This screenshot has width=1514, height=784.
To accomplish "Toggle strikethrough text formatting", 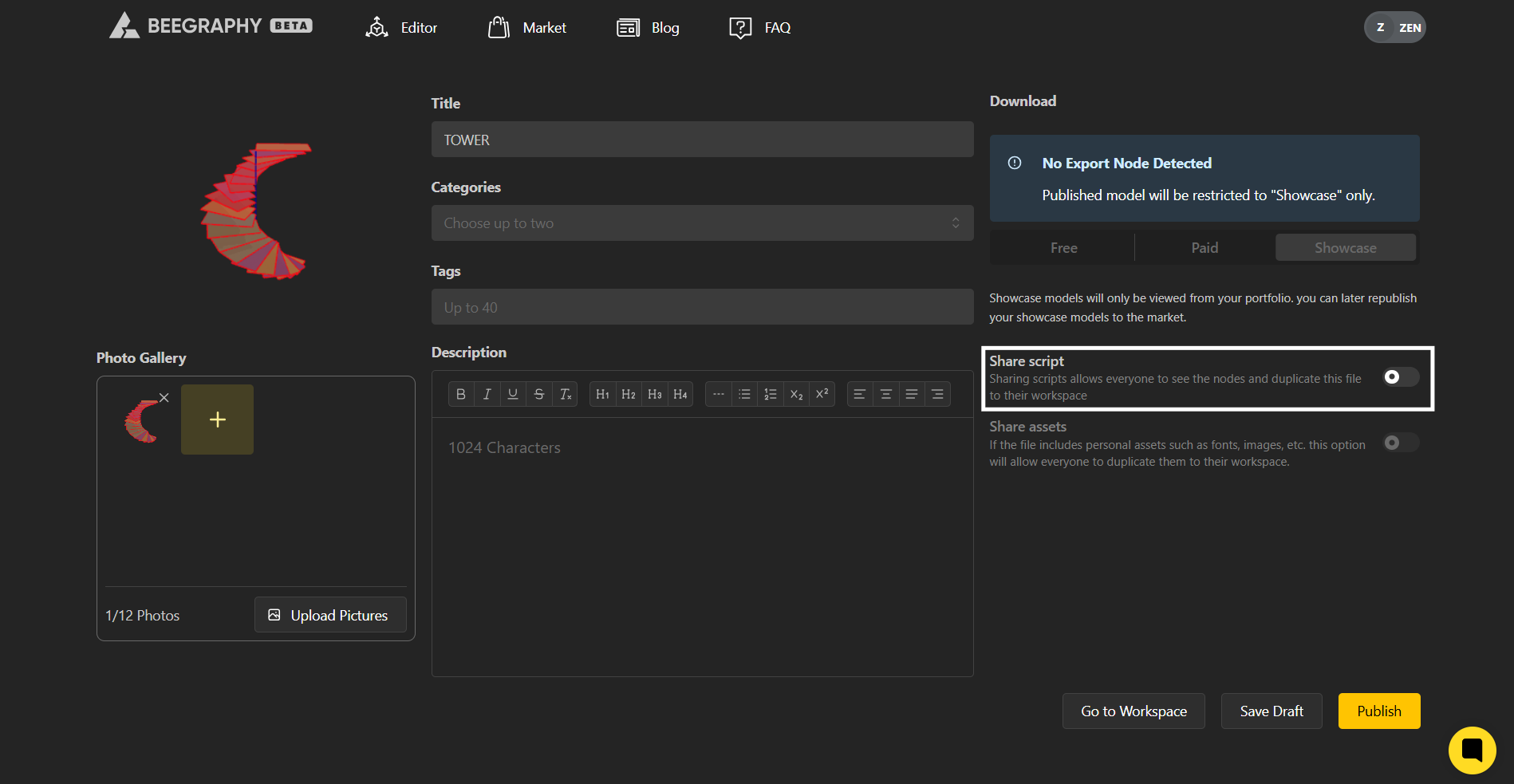I will point(539,394).
